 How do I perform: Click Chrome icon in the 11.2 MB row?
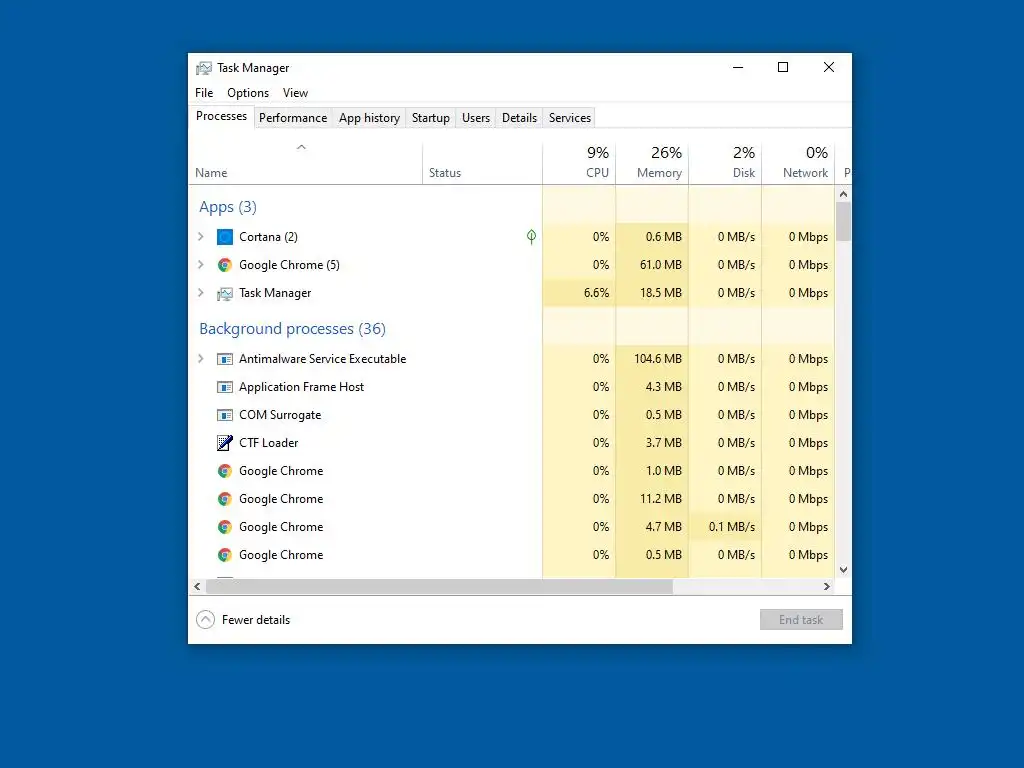click(225, 499)
